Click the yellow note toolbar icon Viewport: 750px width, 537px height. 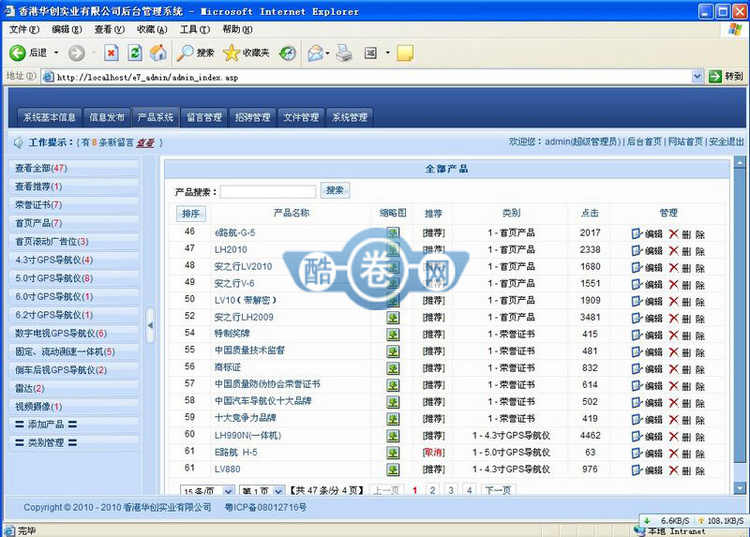pos(405,53)
